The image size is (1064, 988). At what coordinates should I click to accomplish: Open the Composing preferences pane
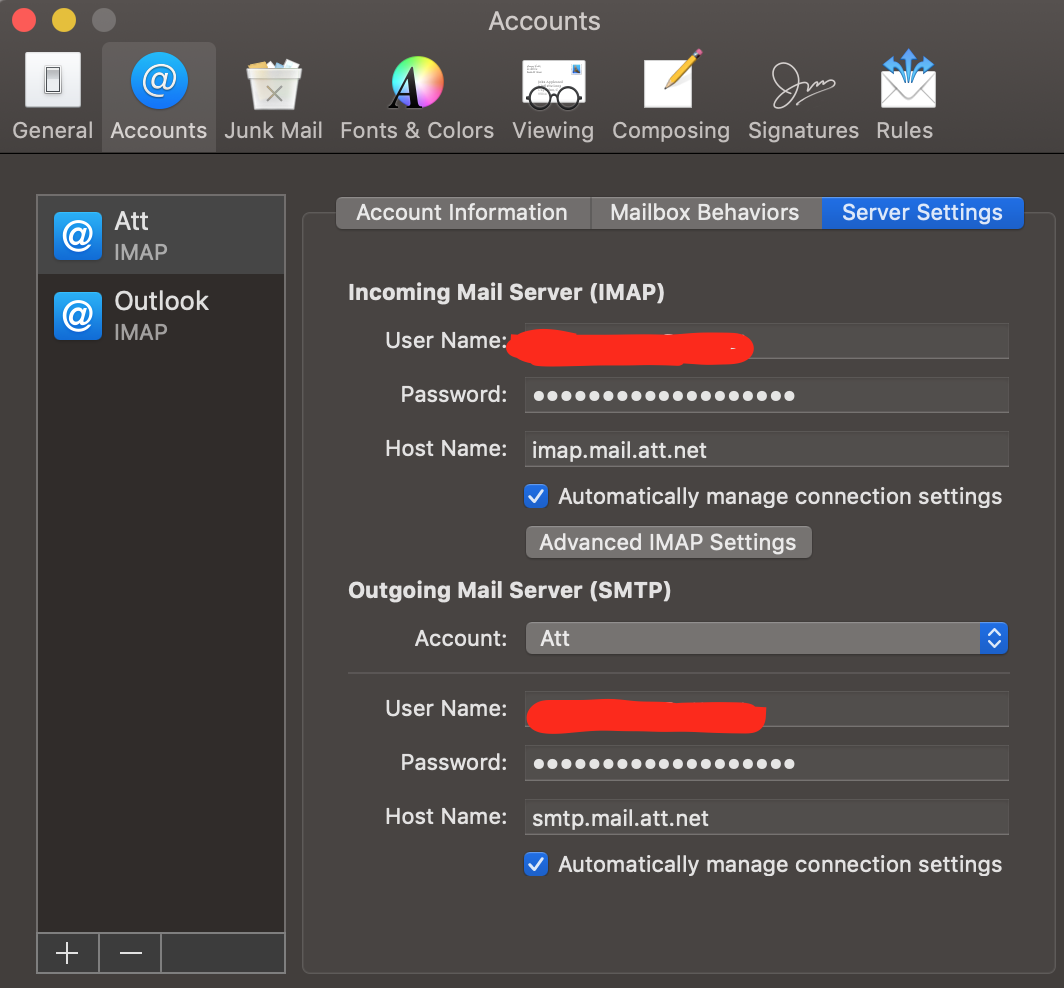click(670, 96)
